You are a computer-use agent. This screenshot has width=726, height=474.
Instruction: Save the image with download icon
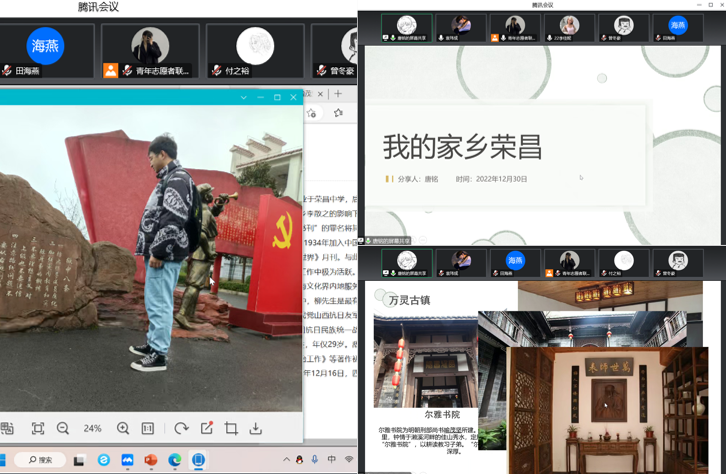(x=256, y=428)
